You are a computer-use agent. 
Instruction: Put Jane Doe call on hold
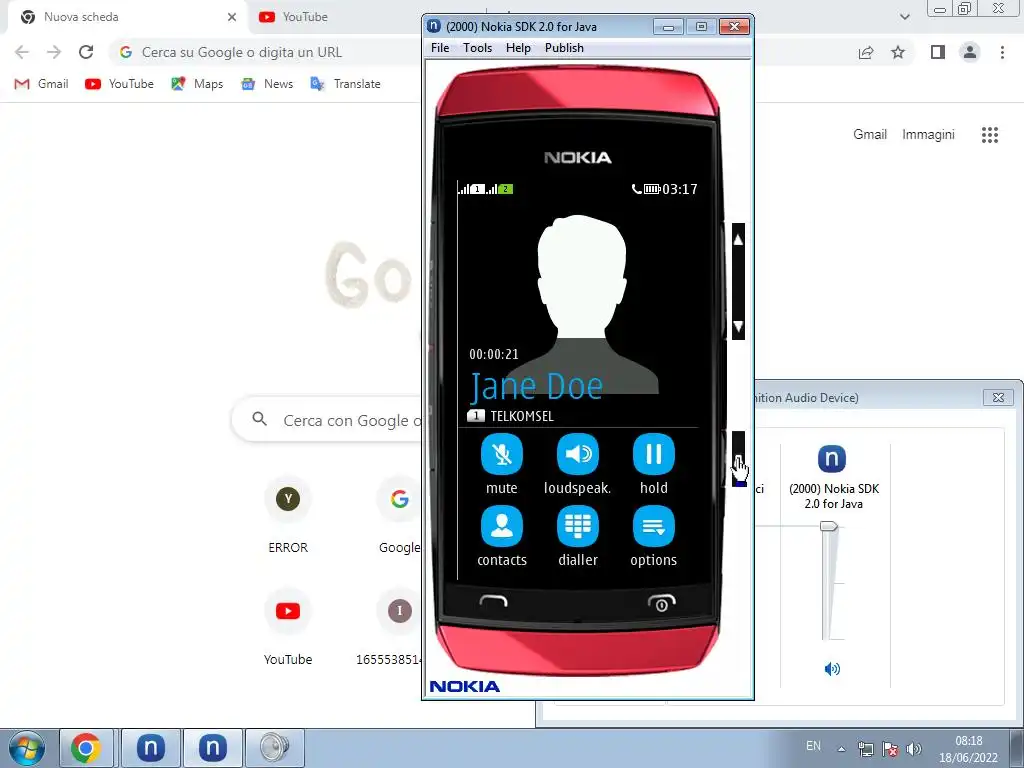pos(654,454)
